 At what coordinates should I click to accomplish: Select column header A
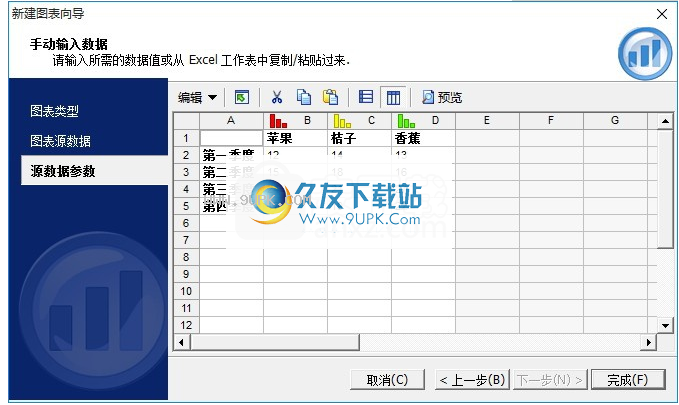coord(231,120)
